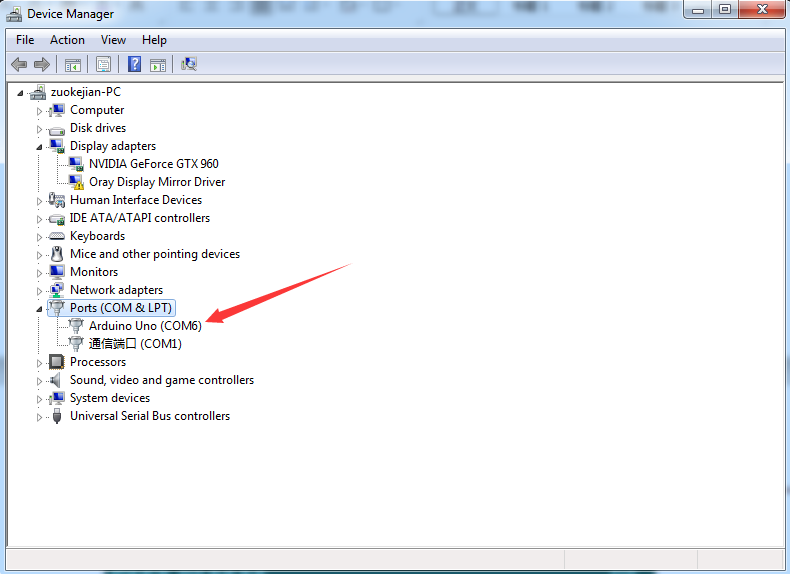The image size is (790, 574).
Task: Minimize the Device Manager window
Action: [698, 10]
